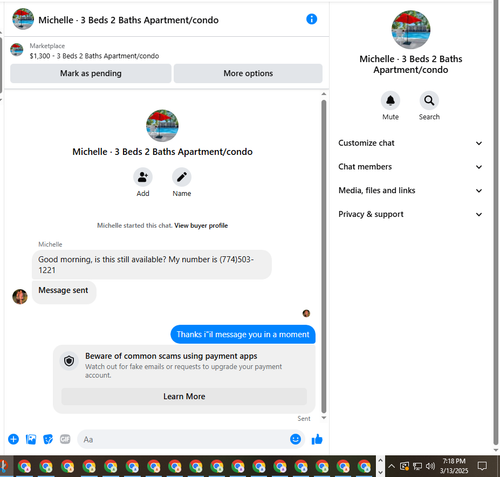500x477 pixels.
Task: Click Beware of common scams heading
Action: [171, 356]
